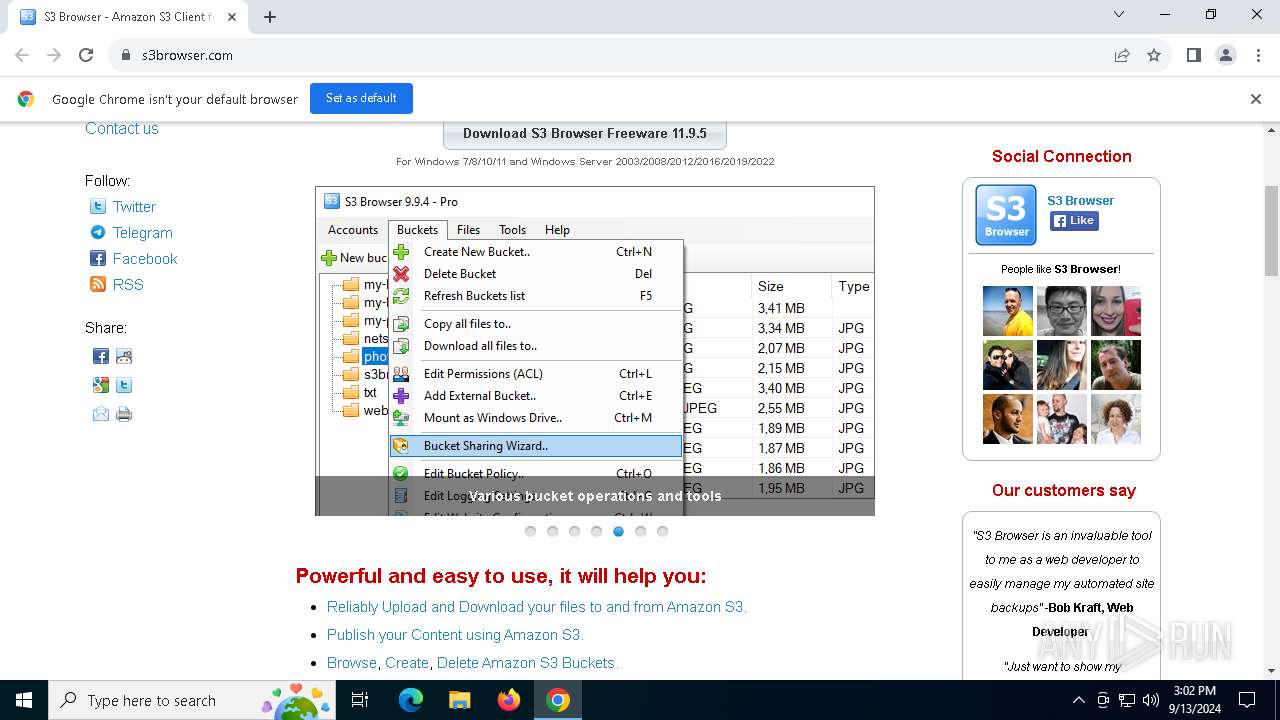Open Delete Amazon S3 Buckets link
The width and height of the screenshot is (1280, 720).
coord(528,663)
